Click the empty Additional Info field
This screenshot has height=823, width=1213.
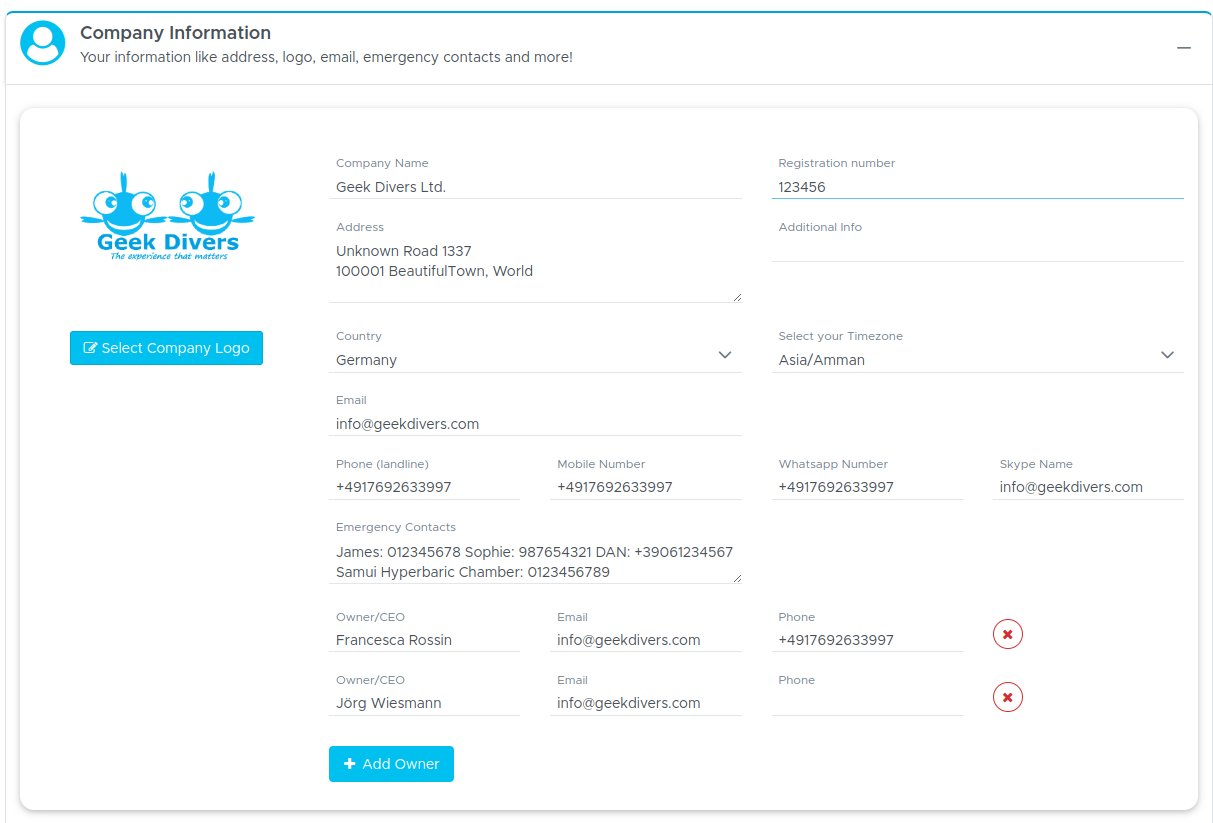[978, 250]
